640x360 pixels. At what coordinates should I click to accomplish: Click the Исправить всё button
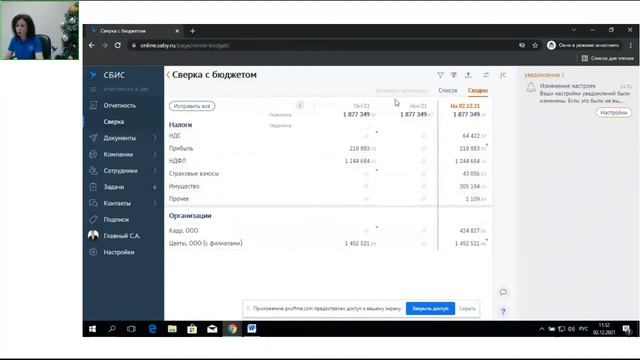pos(192,106)
